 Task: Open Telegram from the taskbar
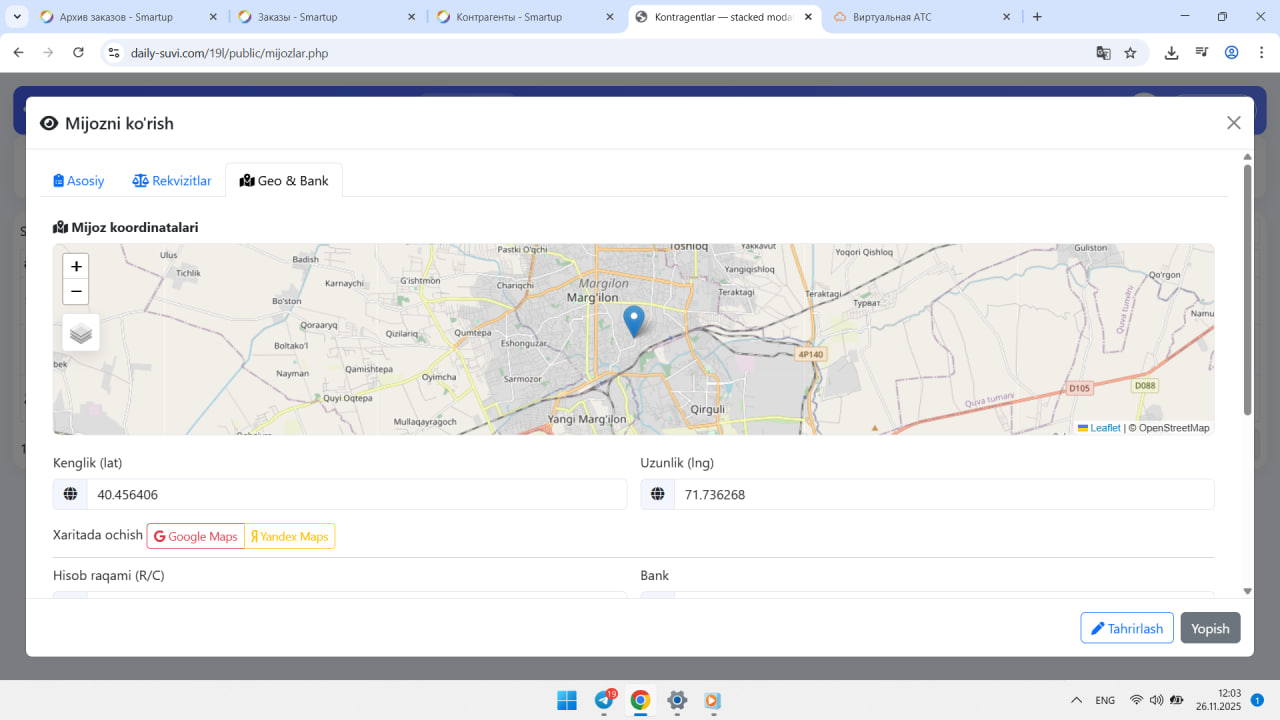(604, 700)
